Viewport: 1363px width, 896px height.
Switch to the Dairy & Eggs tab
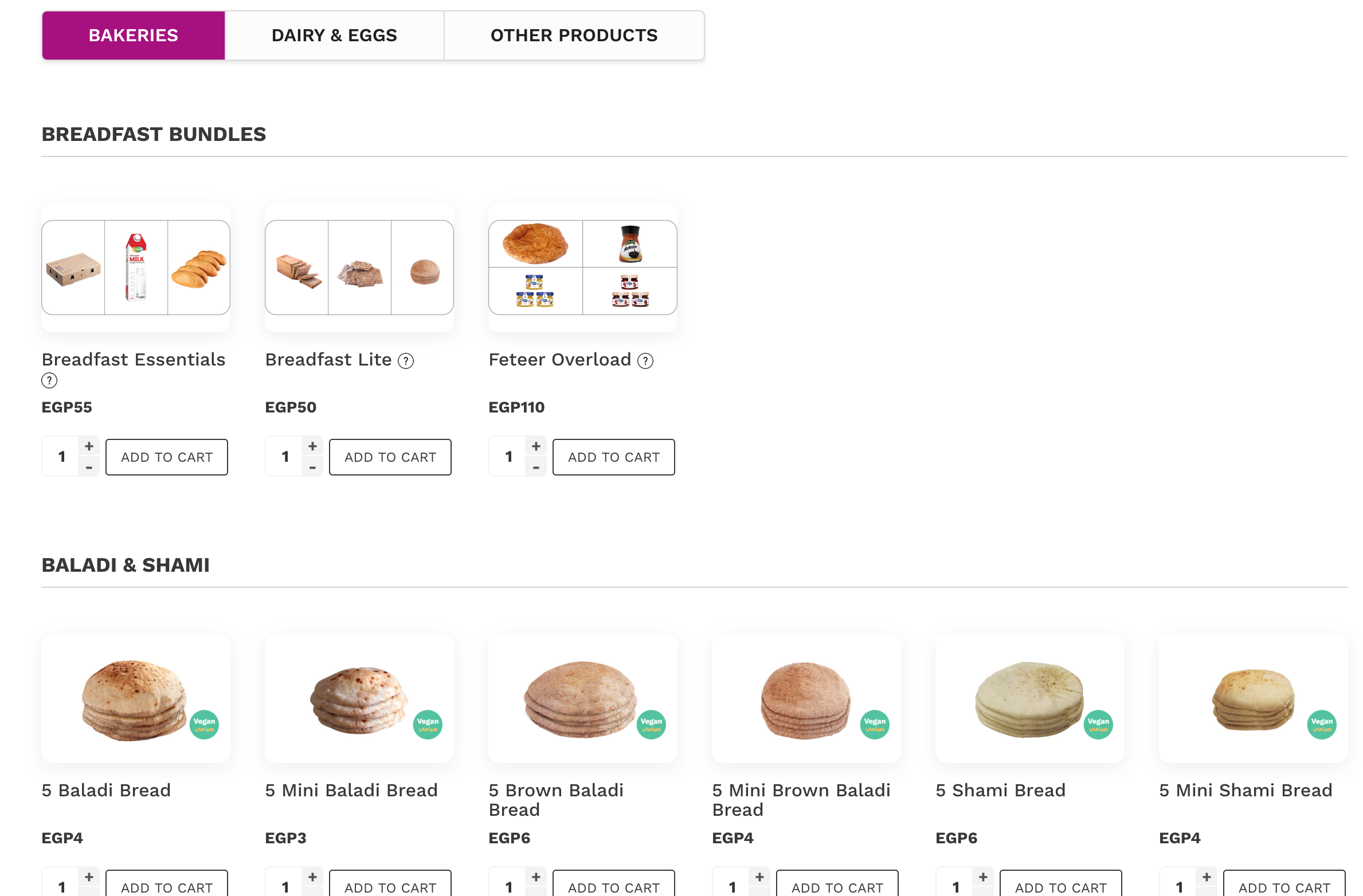click(334, 36)
